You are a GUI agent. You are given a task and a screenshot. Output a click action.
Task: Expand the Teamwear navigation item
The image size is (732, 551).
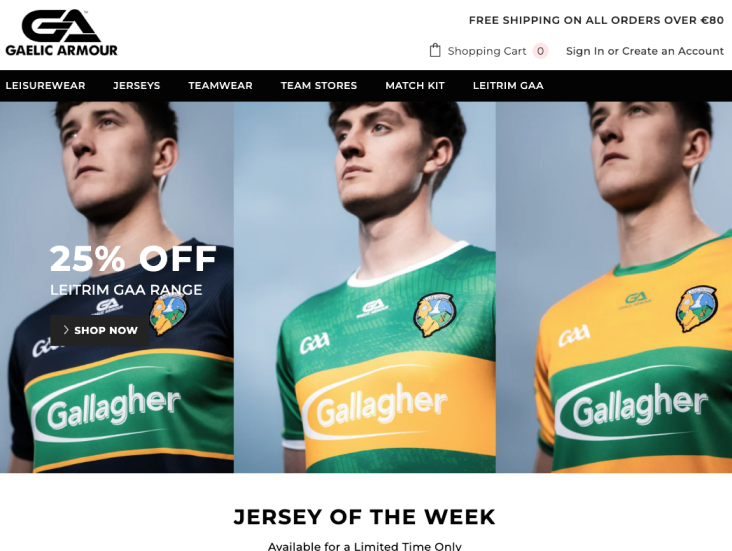coord(220,85)
